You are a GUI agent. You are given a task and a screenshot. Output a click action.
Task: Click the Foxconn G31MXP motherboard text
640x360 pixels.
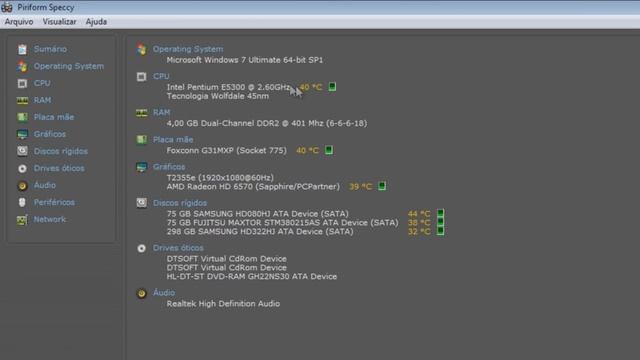tap(227, 150)
